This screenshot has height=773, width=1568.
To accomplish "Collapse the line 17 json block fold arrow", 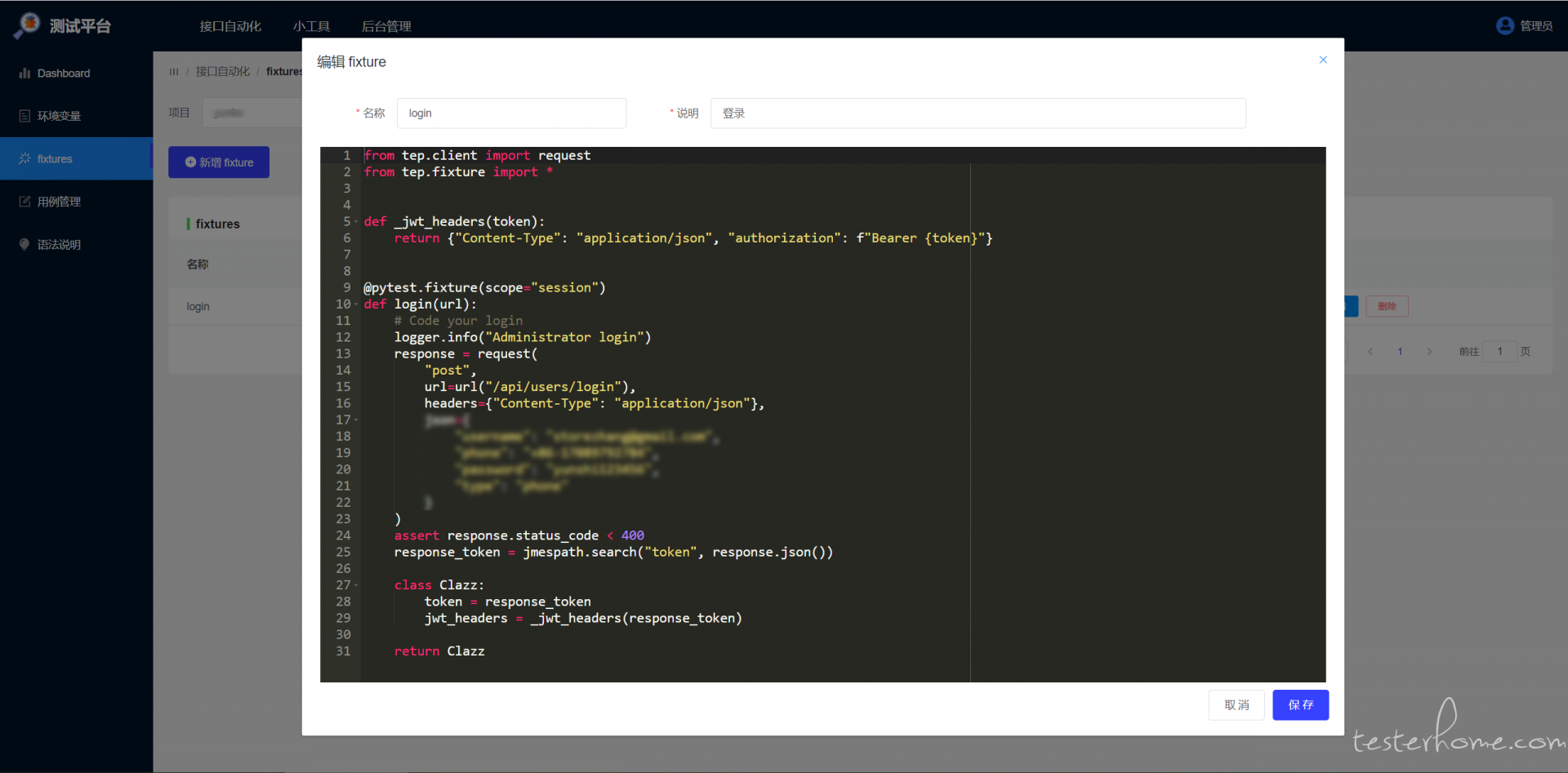I will click(356, 420).
